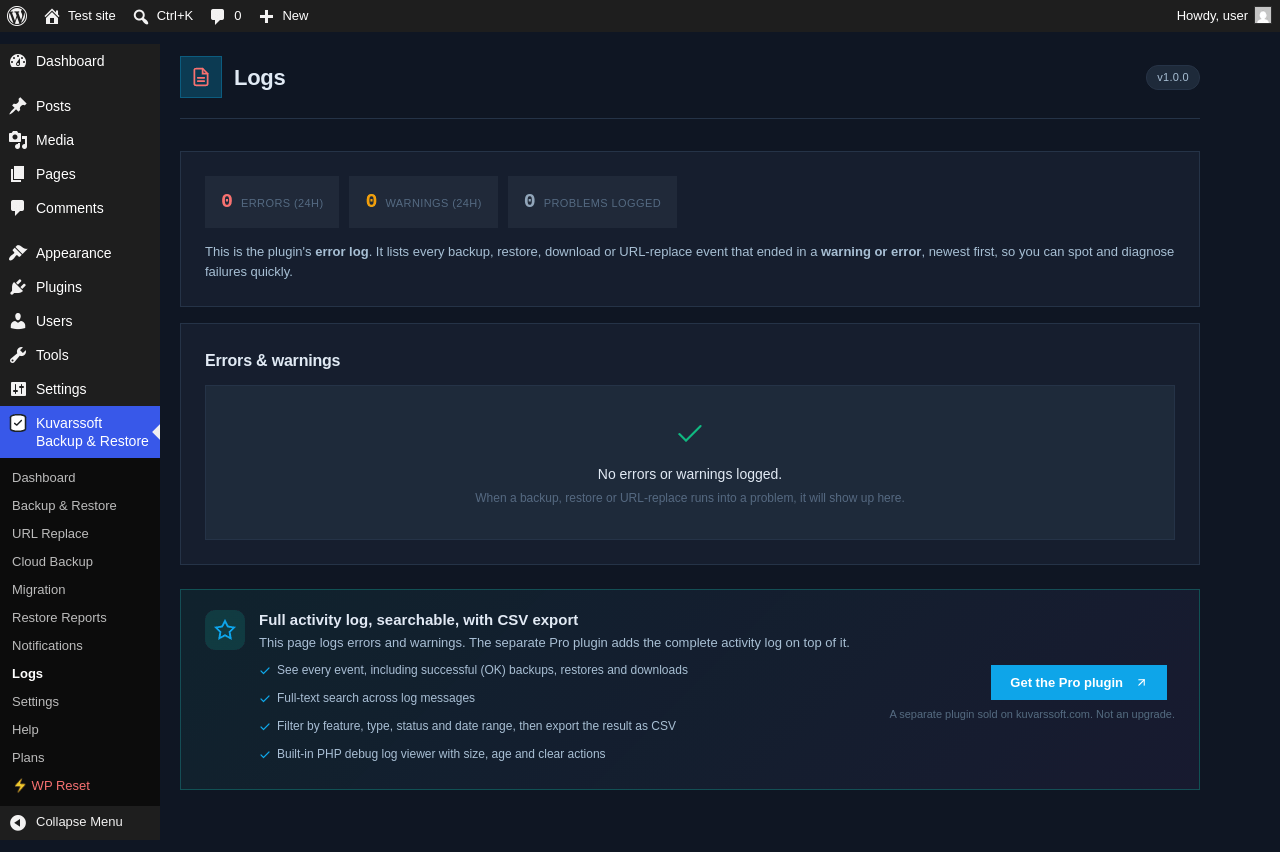Open the Posts menu

pyautogui.click(x=80, y=106)
